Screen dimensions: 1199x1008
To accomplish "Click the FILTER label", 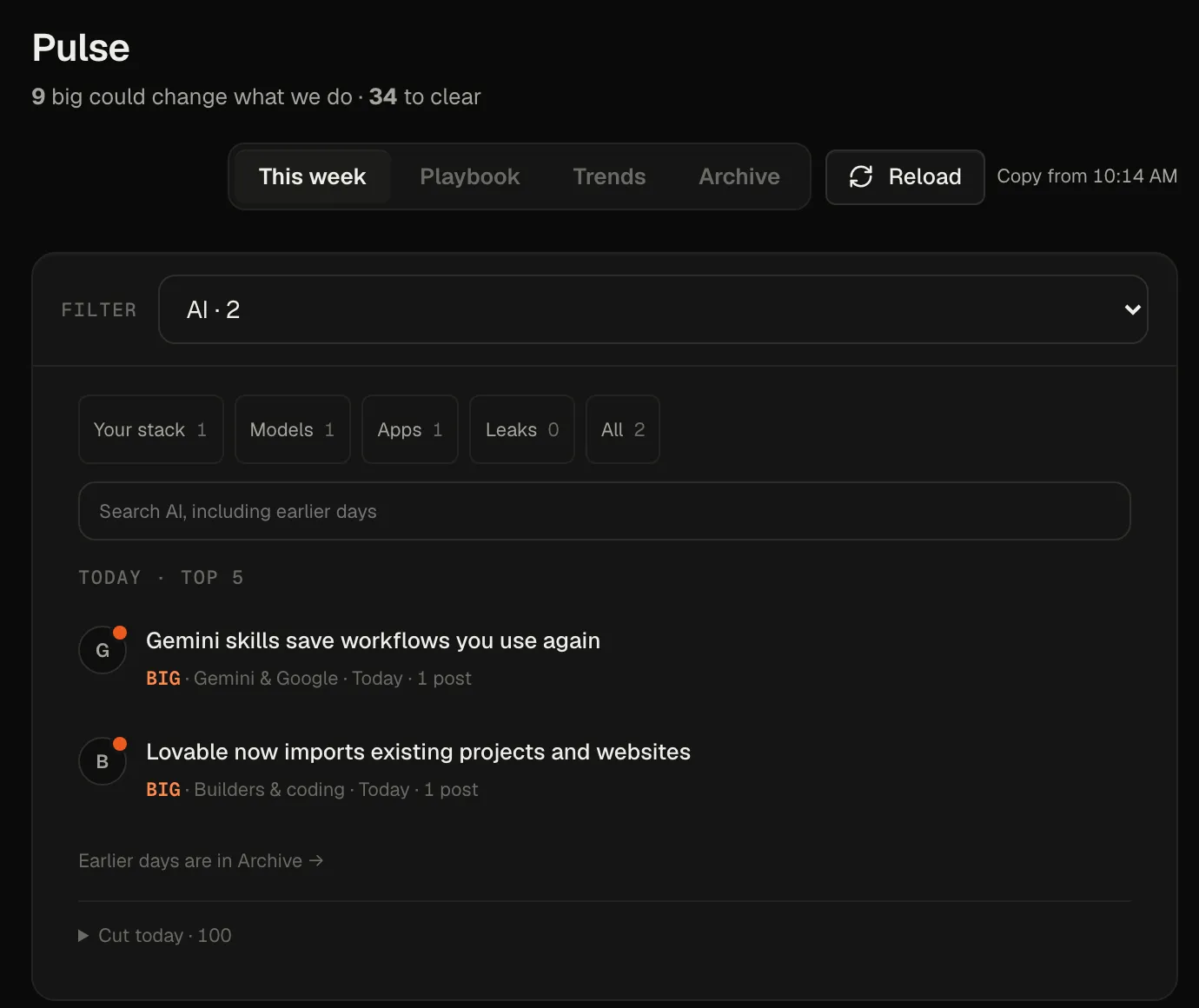I will click(x=99, y=310).
